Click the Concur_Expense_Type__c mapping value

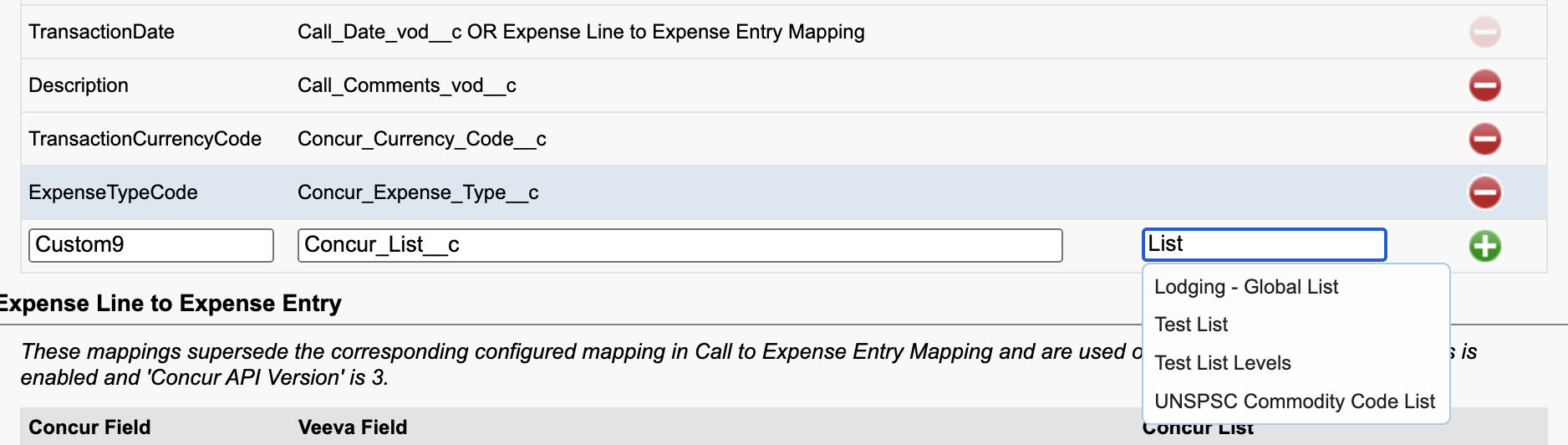[417, 192]
